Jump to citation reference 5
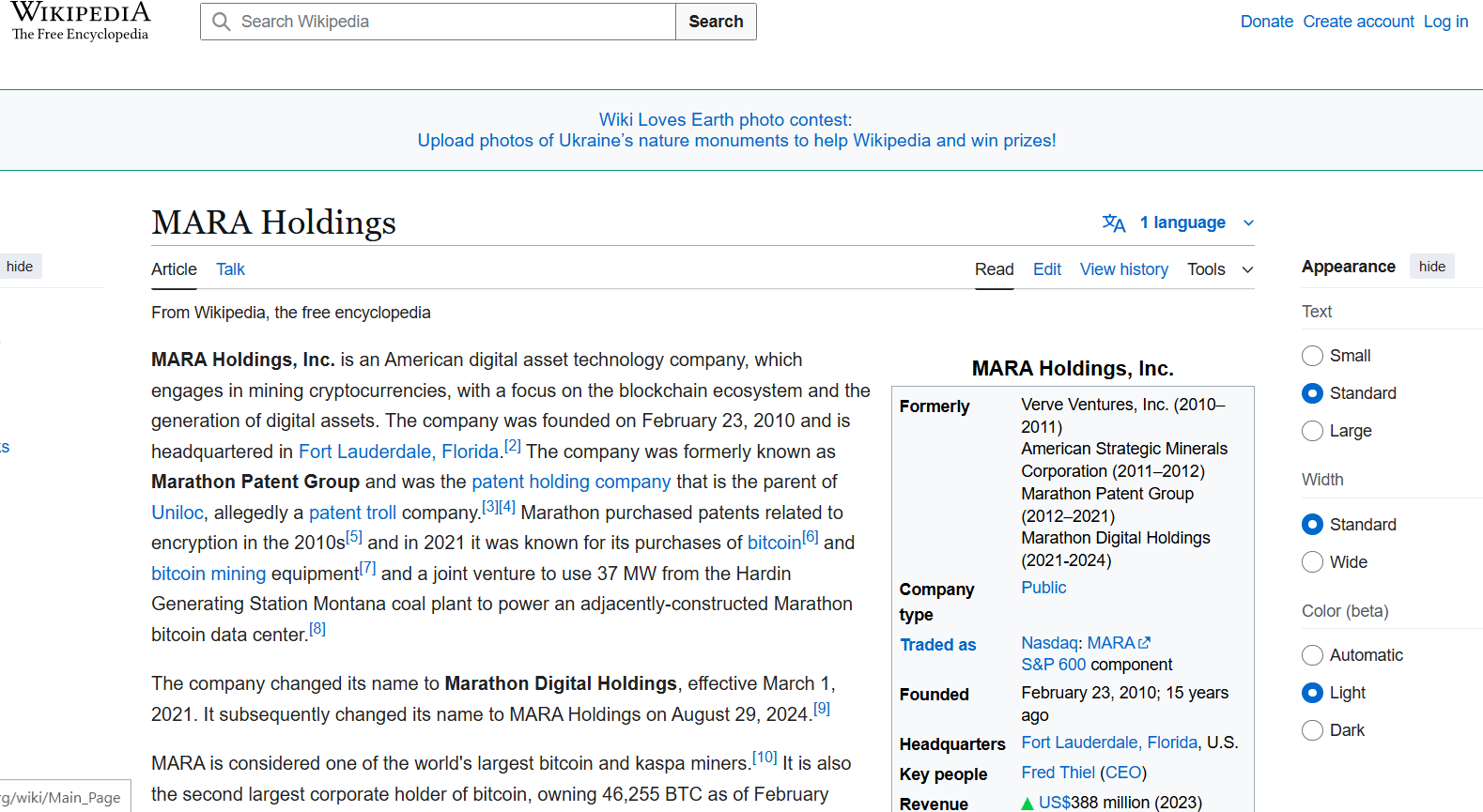1483x812 pixels. [x=354, y=537]
